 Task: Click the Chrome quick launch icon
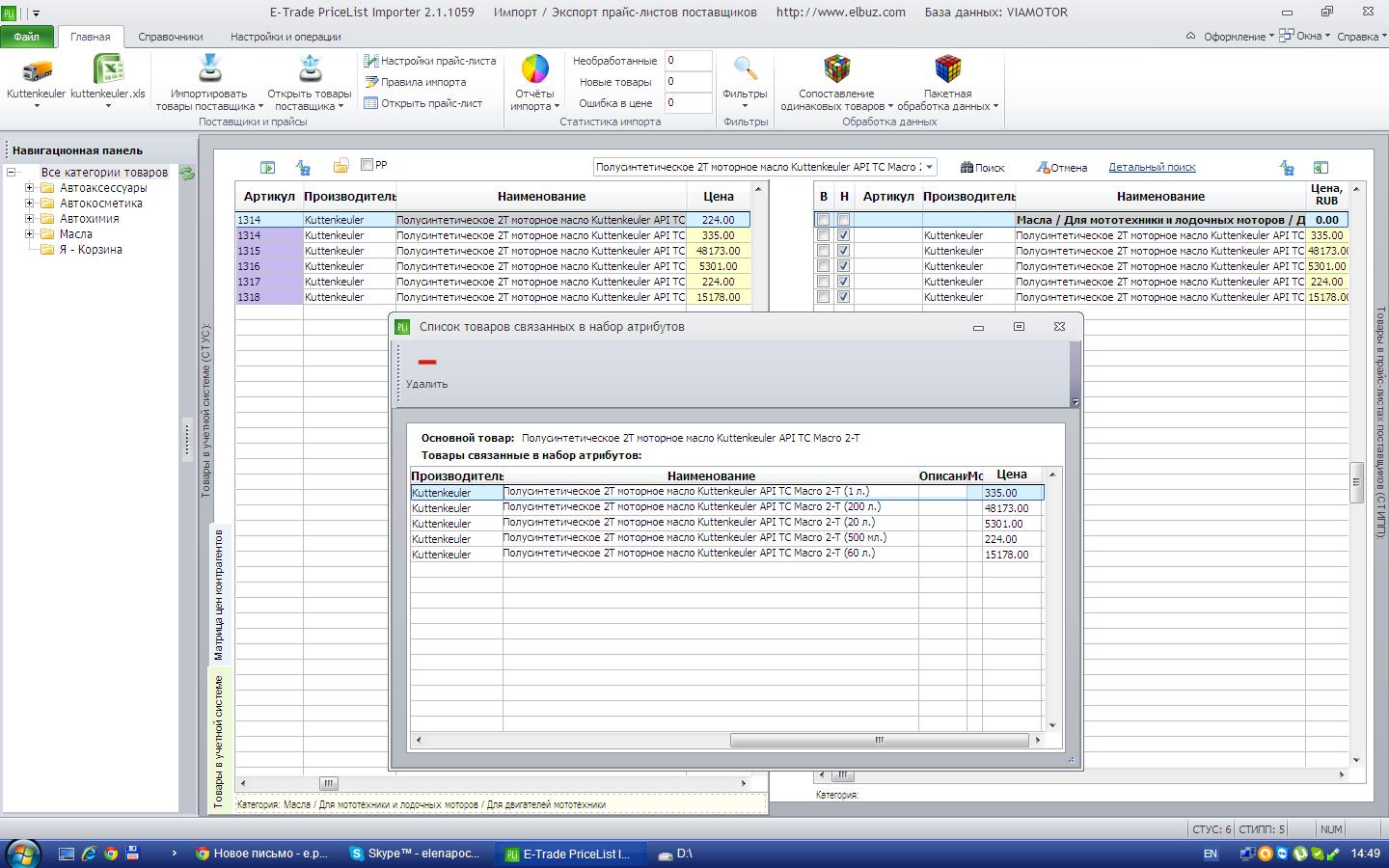pyautogui.click(x=111, y=854)
